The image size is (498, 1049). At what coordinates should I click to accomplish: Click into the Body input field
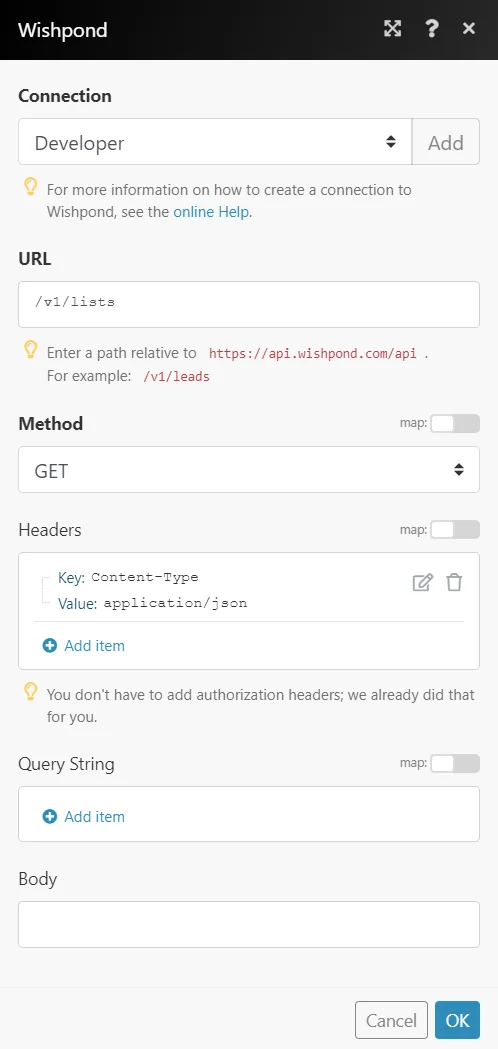coord(249,925)
